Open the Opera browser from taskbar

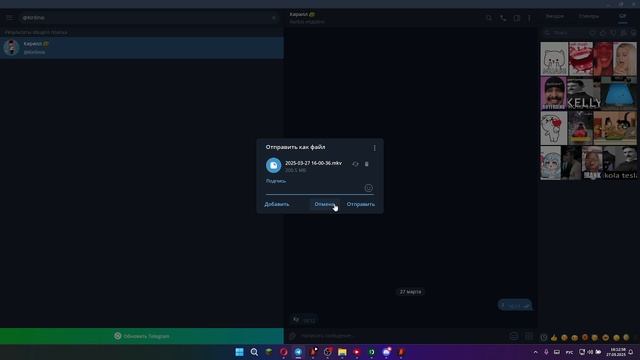pyautogui.click(x=284, y=352)
